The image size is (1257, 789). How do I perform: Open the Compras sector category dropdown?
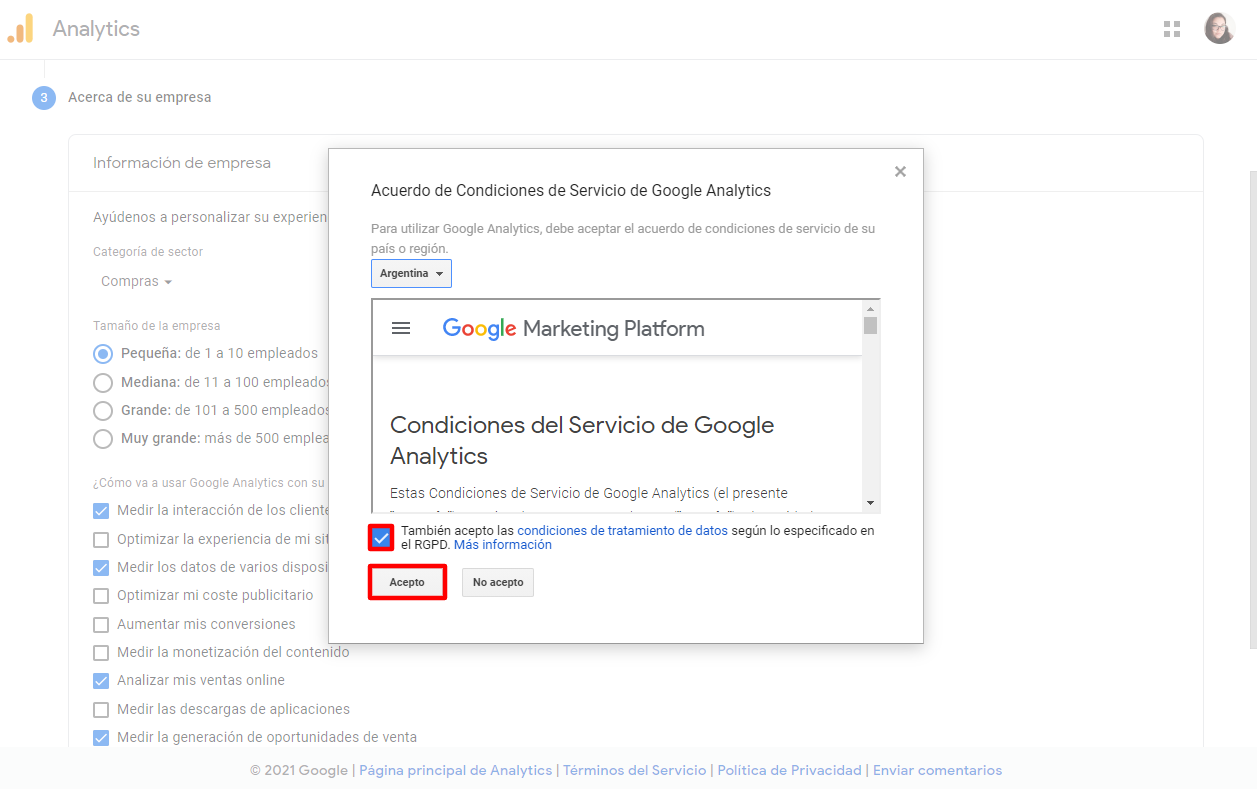(136, 282)
